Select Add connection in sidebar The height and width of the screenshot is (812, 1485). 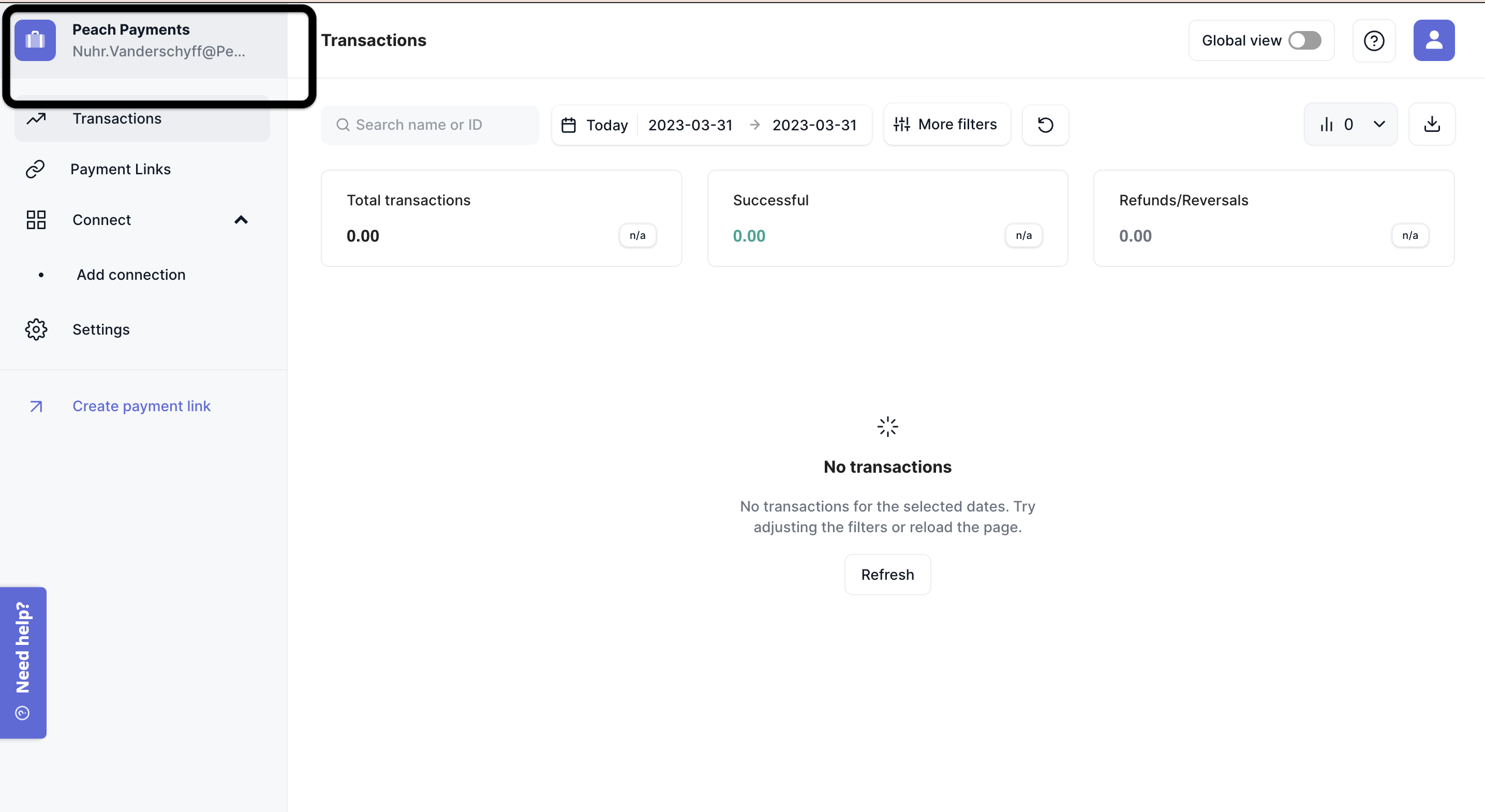(131, 275)
